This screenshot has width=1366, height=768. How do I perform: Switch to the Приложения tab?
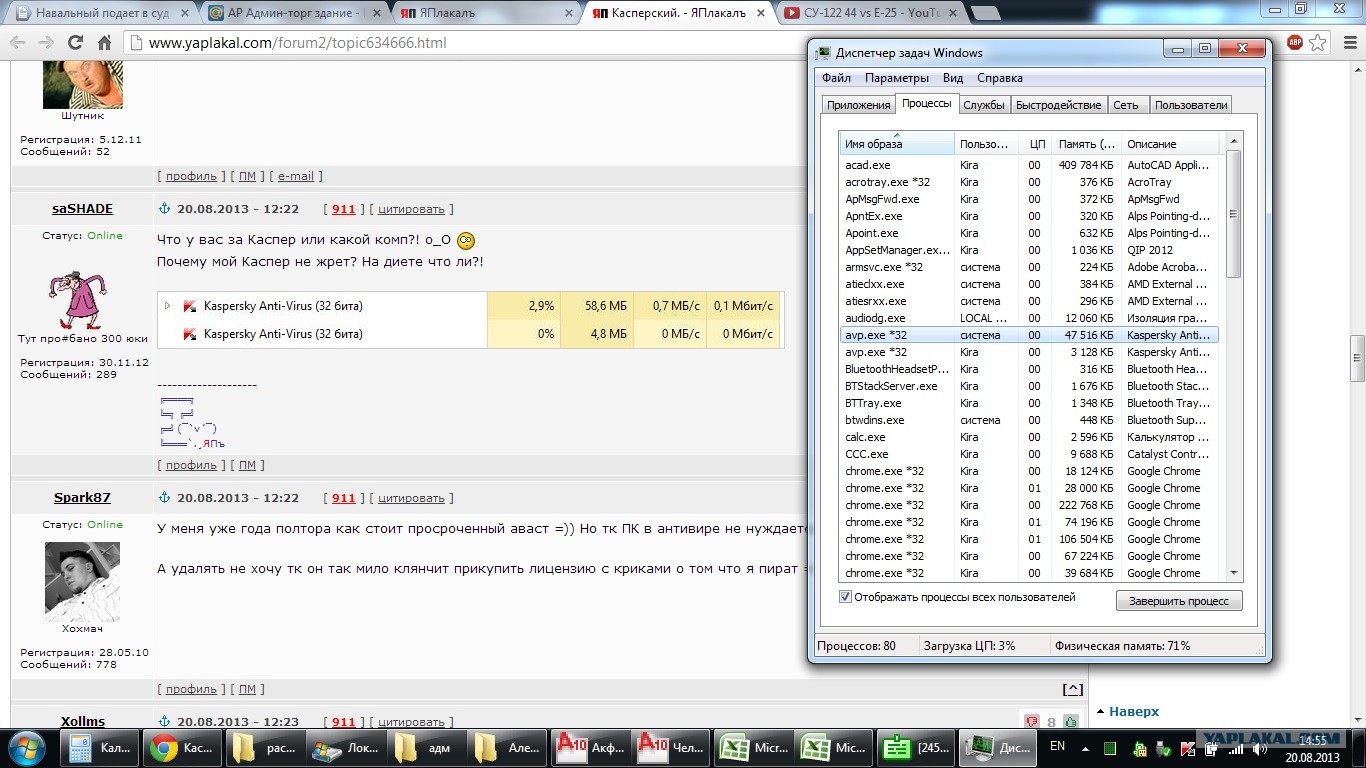click(x=858, y=105)
